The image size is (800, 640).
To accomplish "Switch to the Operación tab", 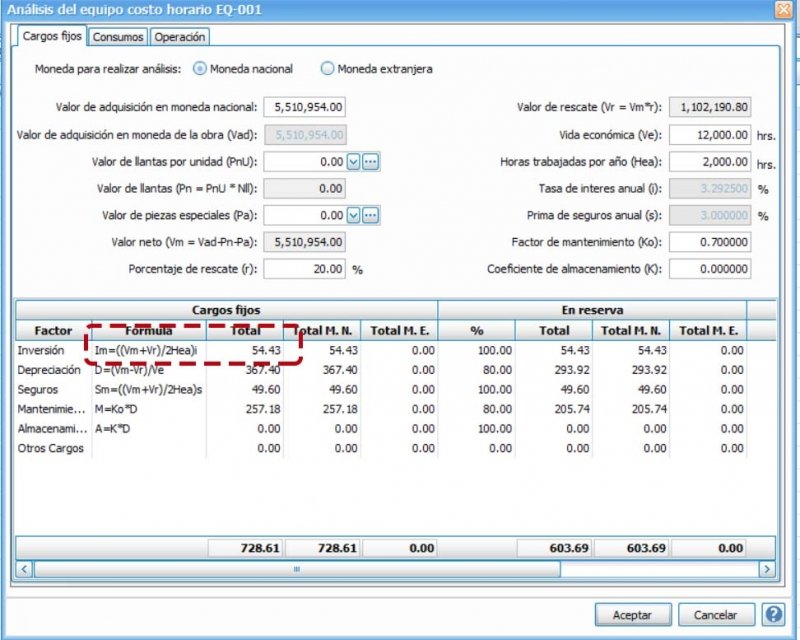I will coord(180,37).
